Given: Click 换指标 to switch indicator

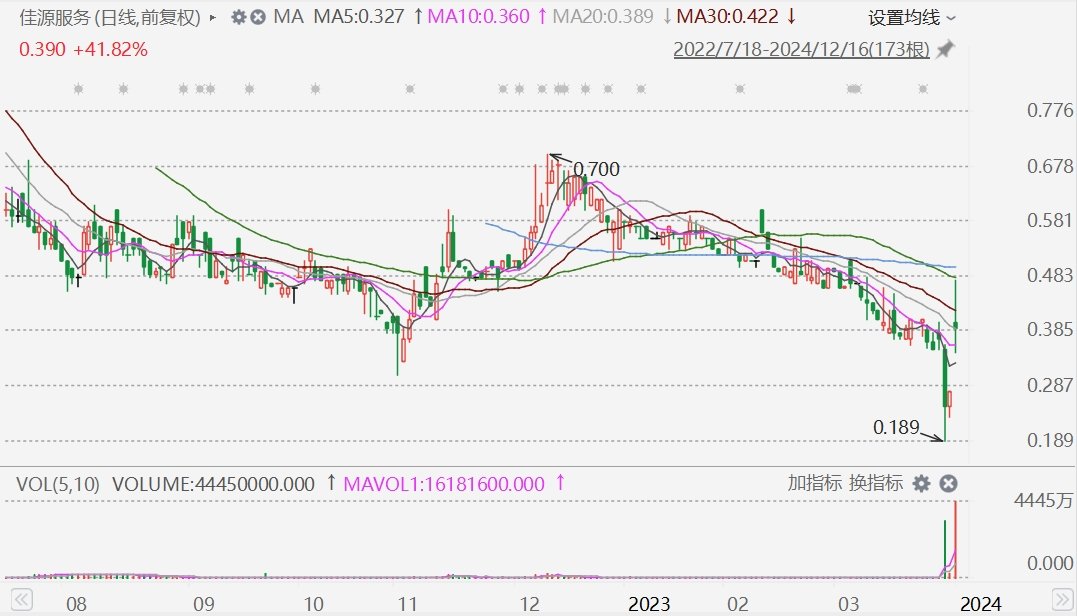Looking at the screenshot, I should [x=875, y=483].
